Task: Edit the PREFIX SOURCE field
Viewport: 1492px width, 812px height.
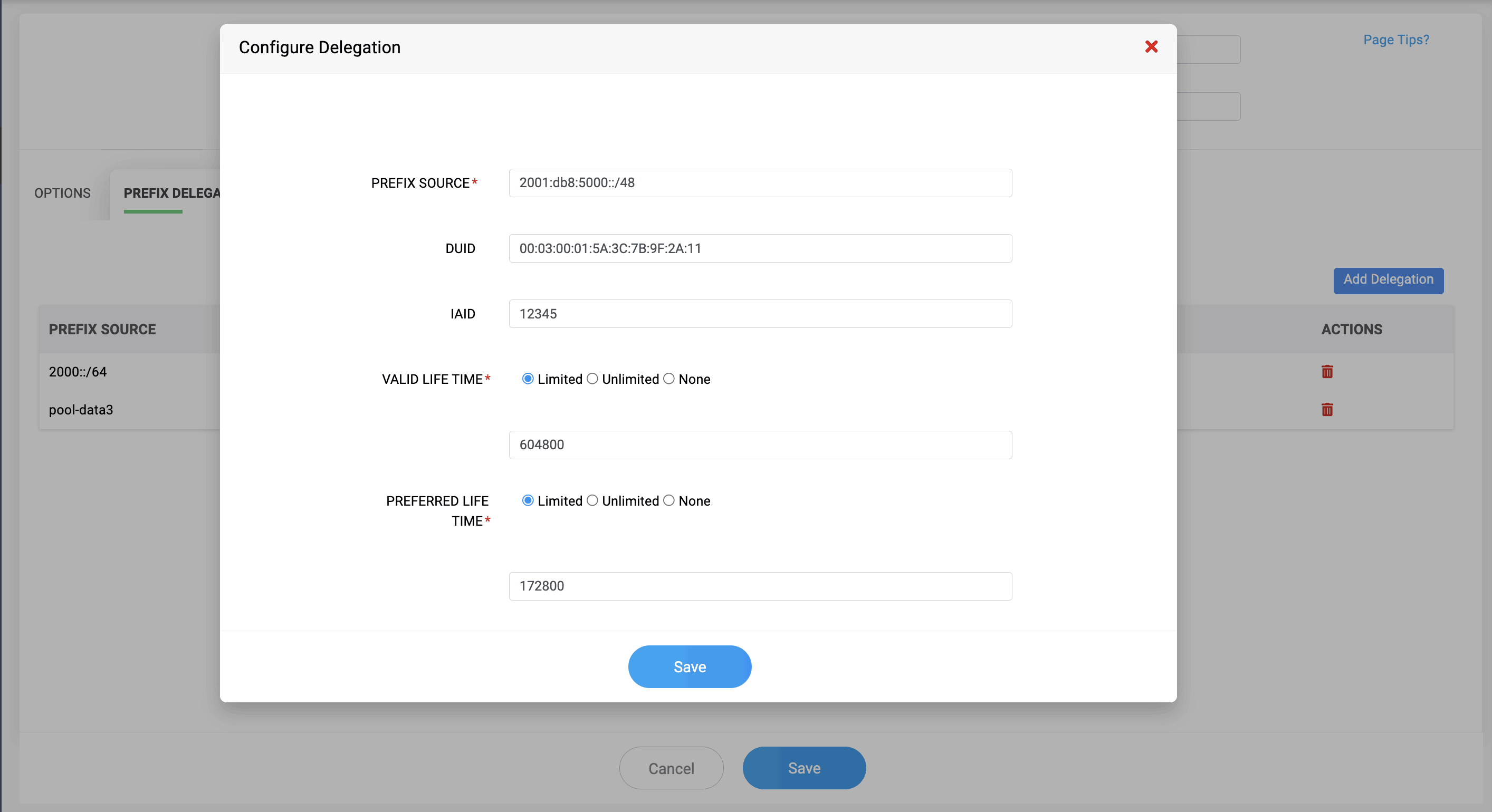Action: [x=760, y=183]
